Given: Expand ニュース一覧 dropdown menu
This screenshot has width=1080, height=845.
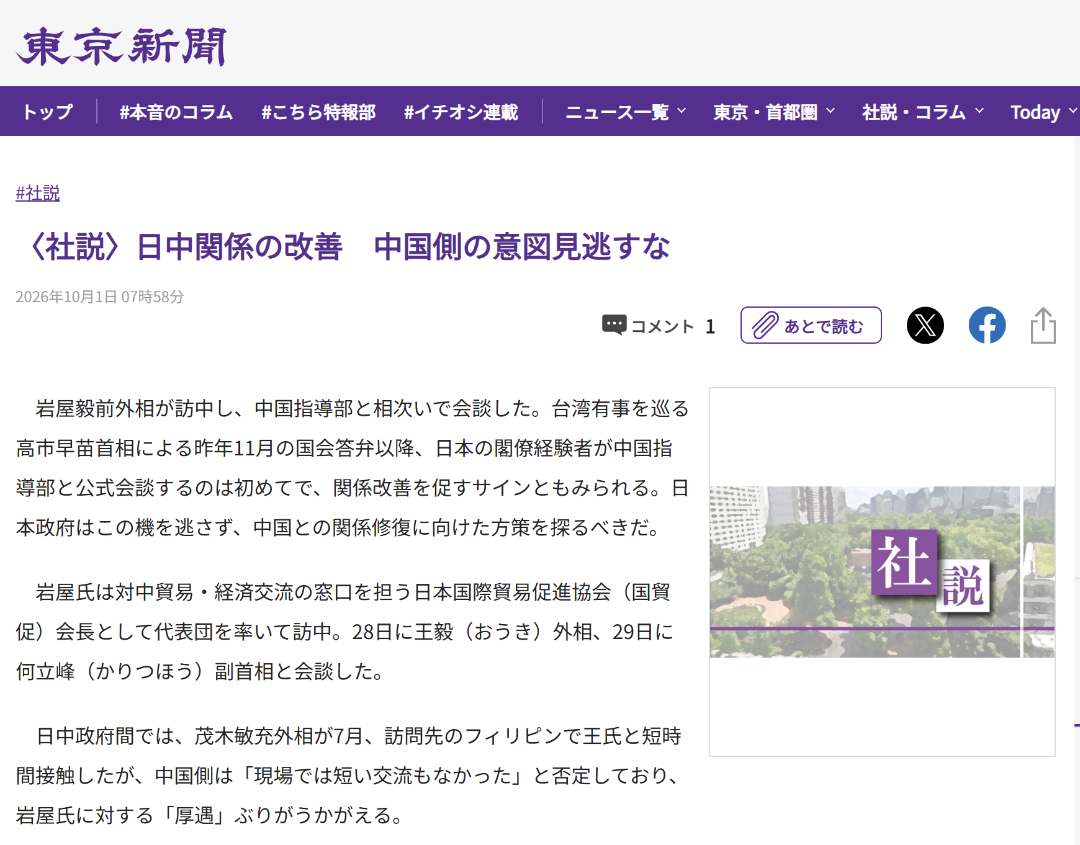Looking at the screenshot, I should coord(625,112).
